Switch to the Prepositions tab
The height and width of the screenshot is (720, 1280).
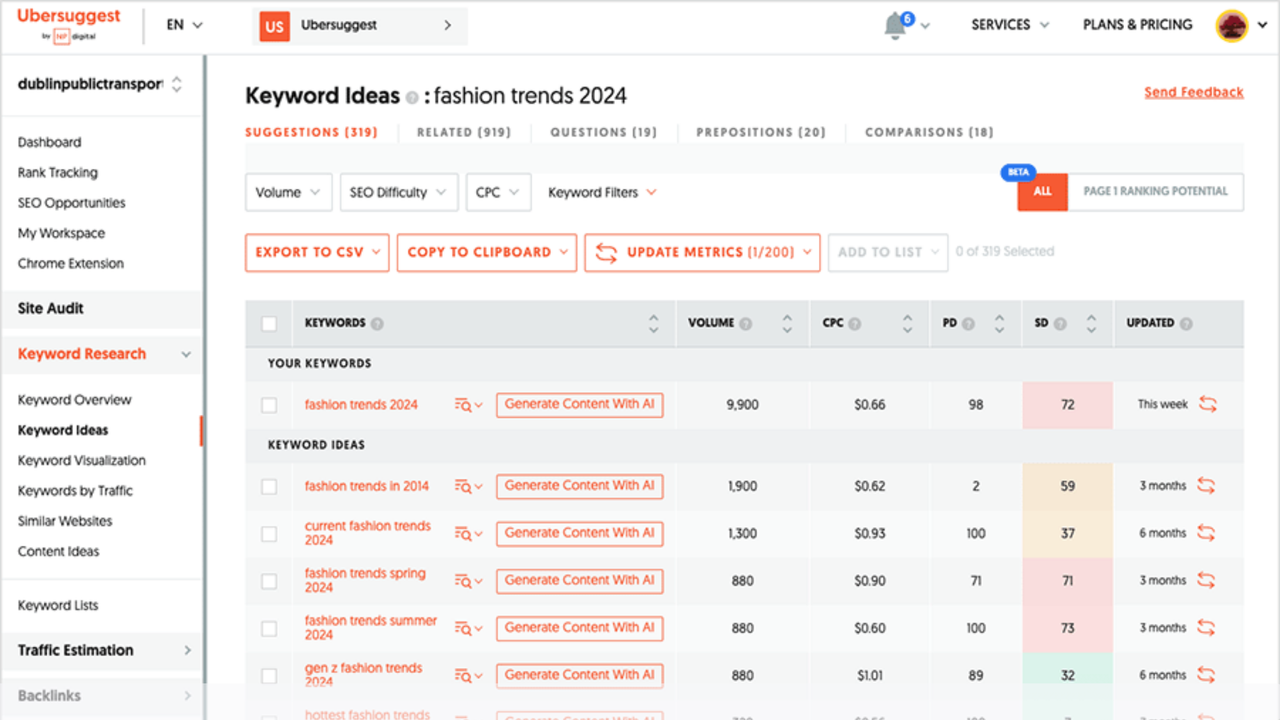pyautogui.click(x=761, y=132)
